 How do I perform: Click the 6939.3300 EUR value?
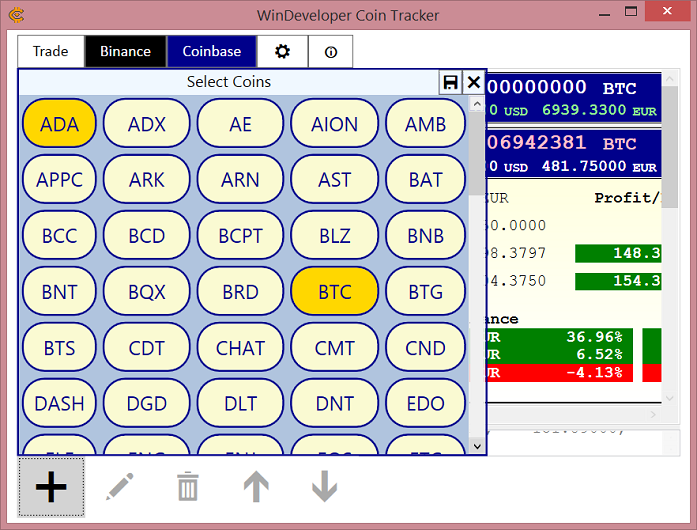pos(599,110)
